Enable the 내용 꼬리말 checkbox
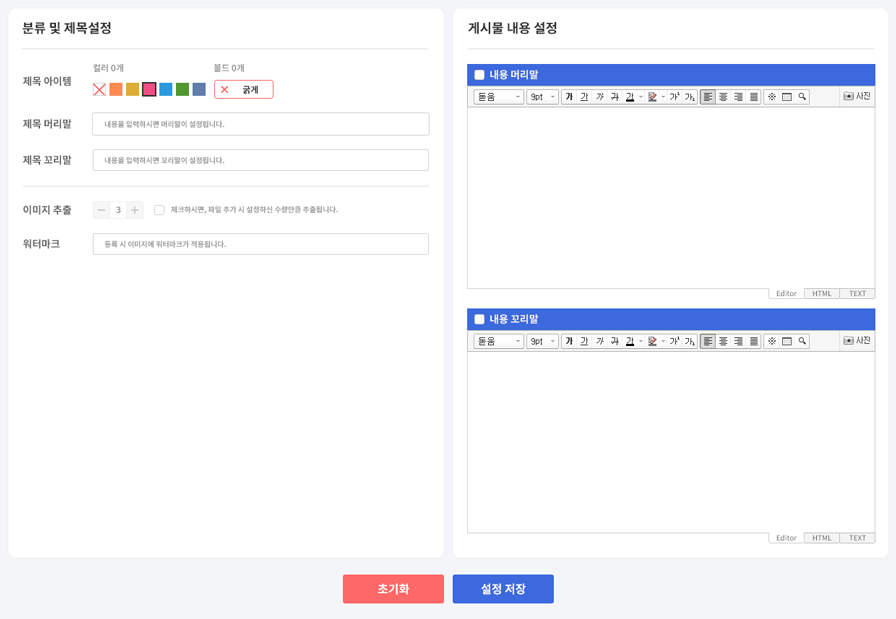 [x=480, y=319]
